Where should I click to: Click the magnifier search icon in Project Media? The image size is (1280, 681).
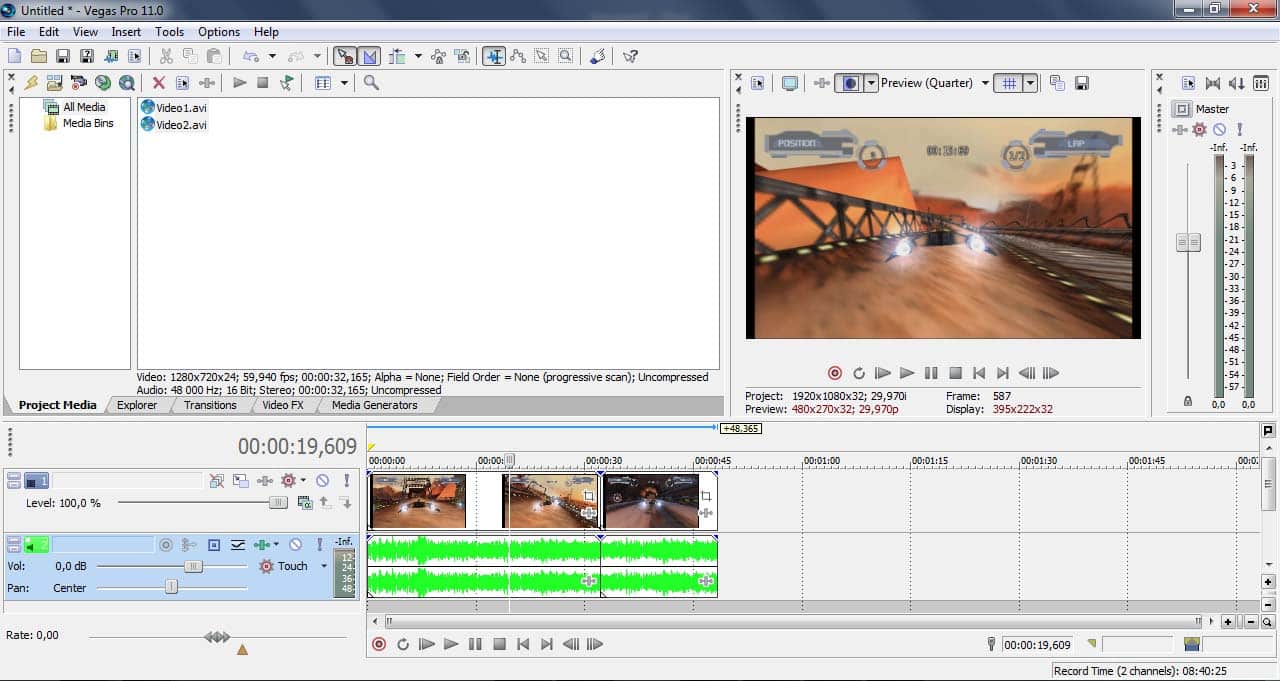click(371, 83)
